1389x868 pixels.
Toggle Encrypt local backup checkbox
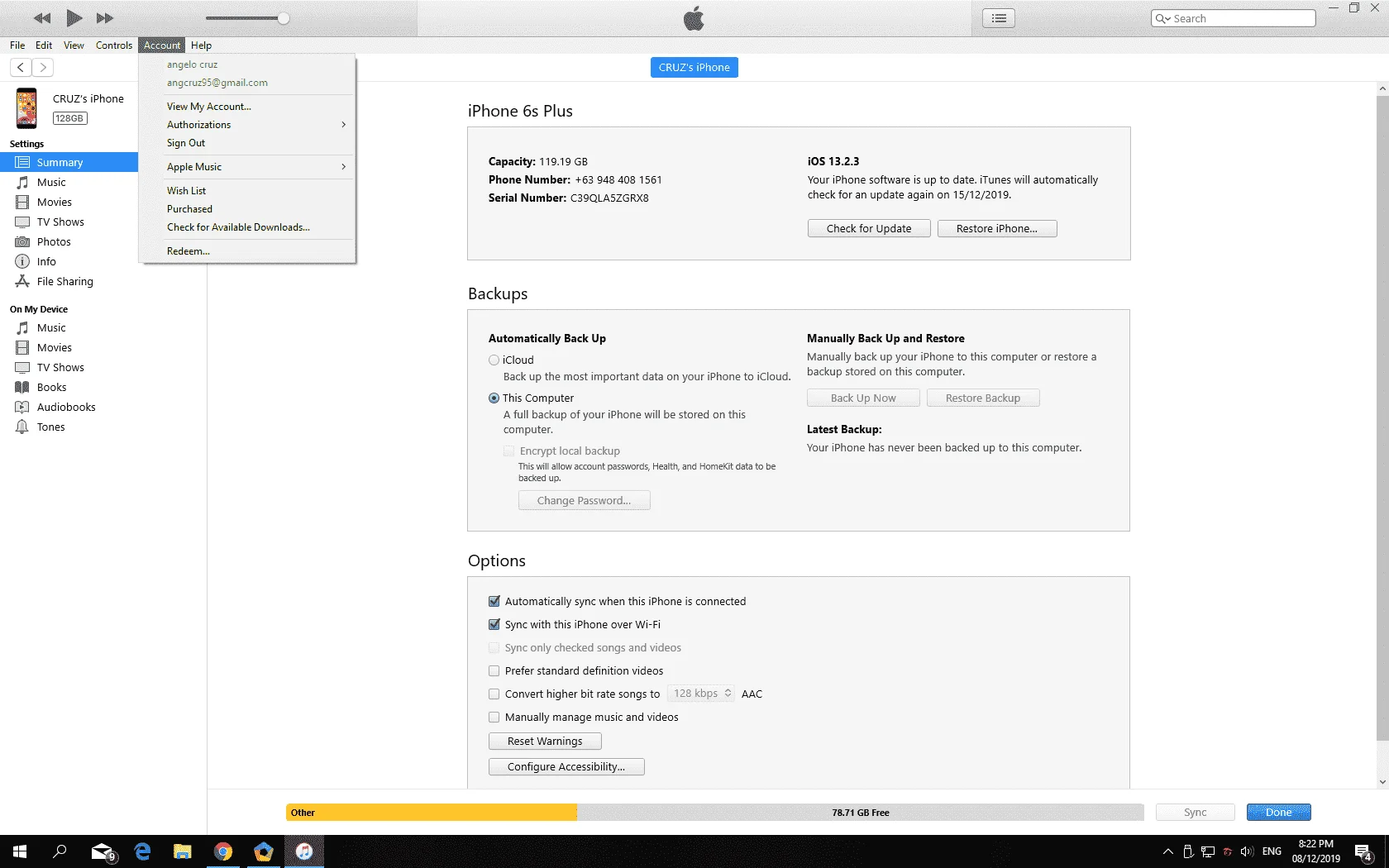pyautogui.click(x=508, y=451)
